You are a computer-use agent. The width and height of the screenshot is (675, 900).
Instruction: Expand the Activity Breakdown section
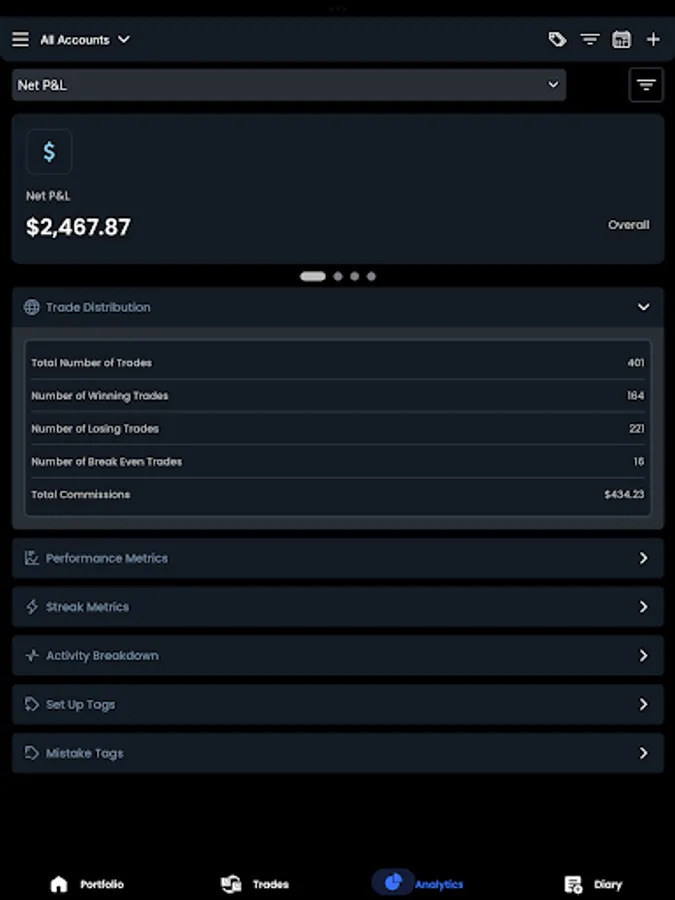(x=337, y=655)
